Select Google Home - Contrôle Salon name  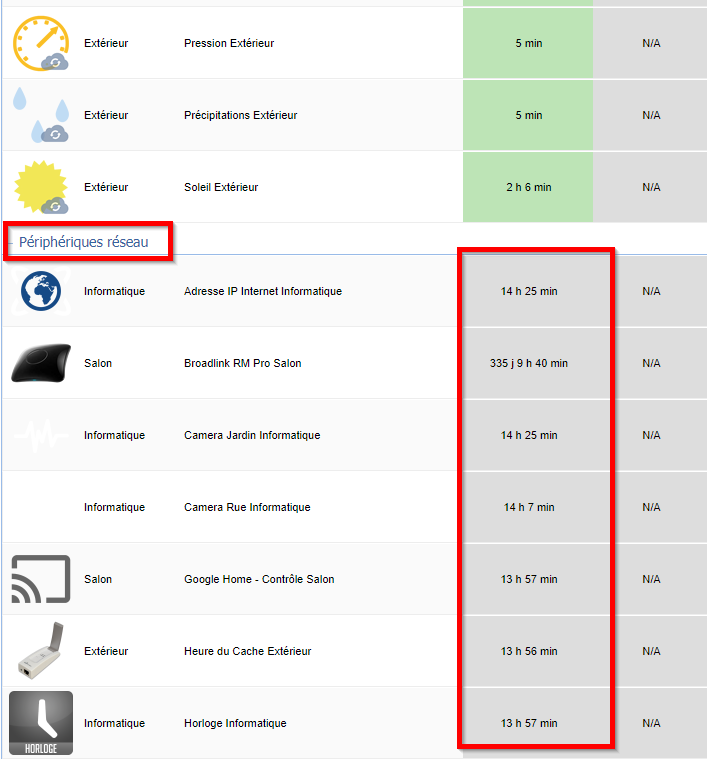tap(259, 579)
